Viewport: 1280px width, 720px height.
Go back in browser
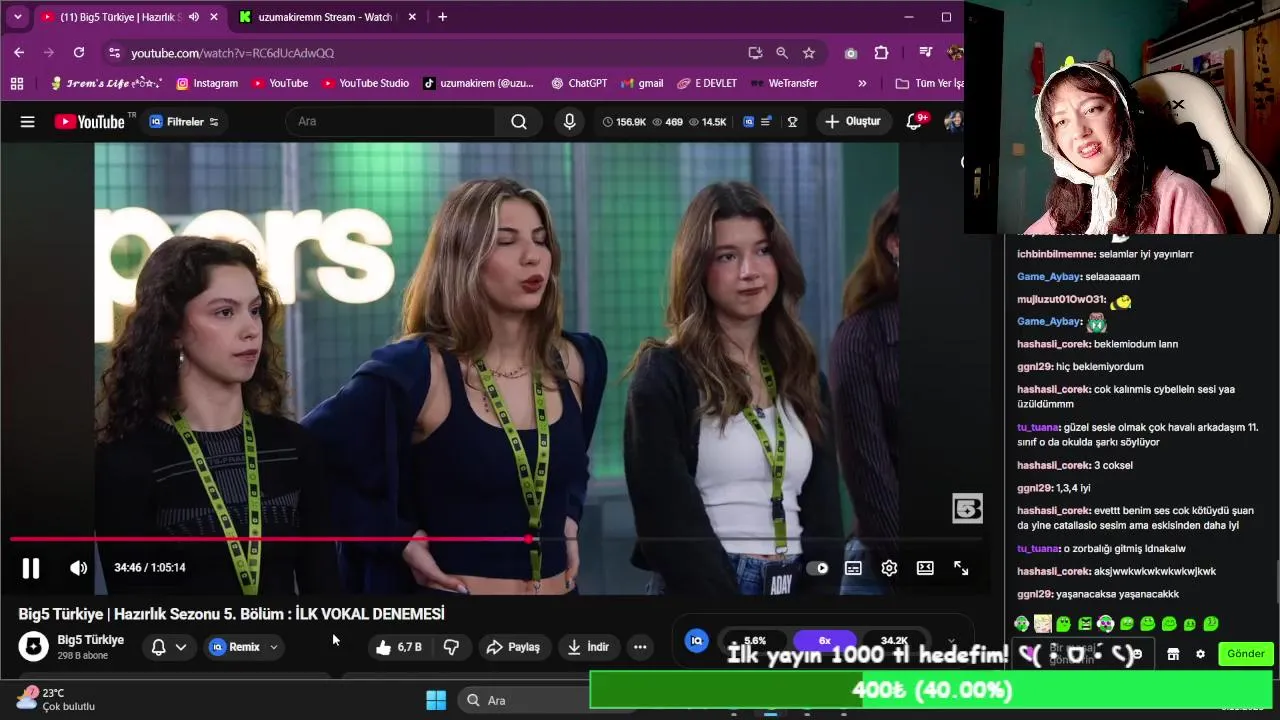19,53
